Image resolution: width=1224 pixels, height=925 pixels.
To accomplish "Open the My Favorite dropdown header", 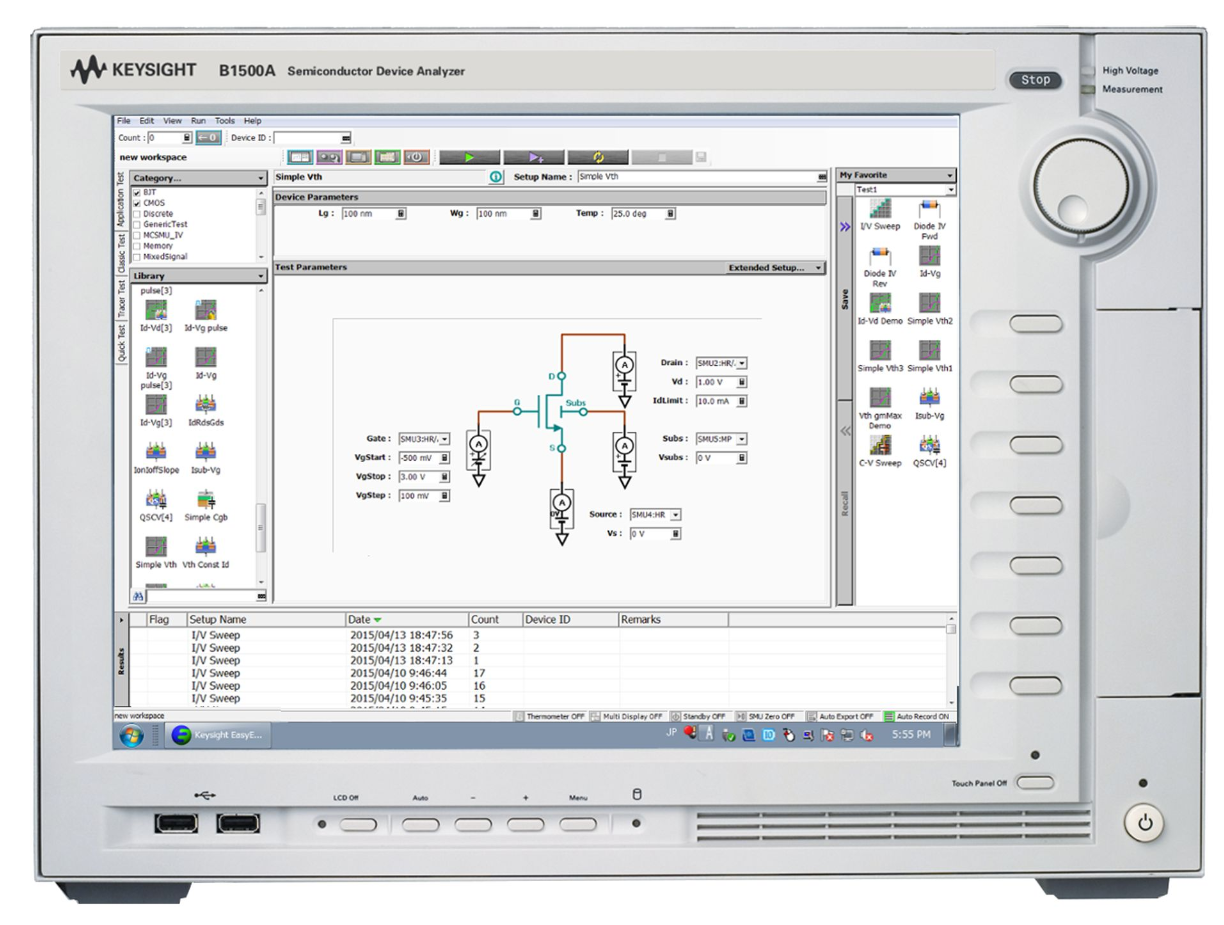I will point(896,175).
